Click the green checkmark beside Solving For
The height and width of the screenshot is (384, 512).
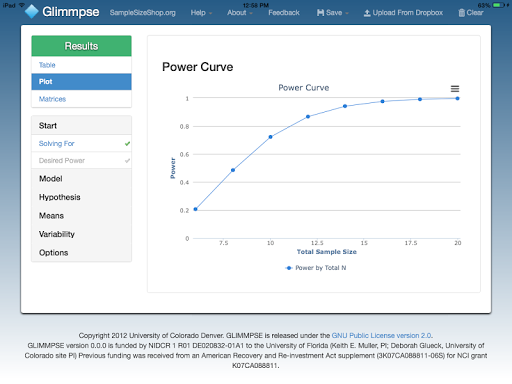pyautogui.click(x=127, y=144)
